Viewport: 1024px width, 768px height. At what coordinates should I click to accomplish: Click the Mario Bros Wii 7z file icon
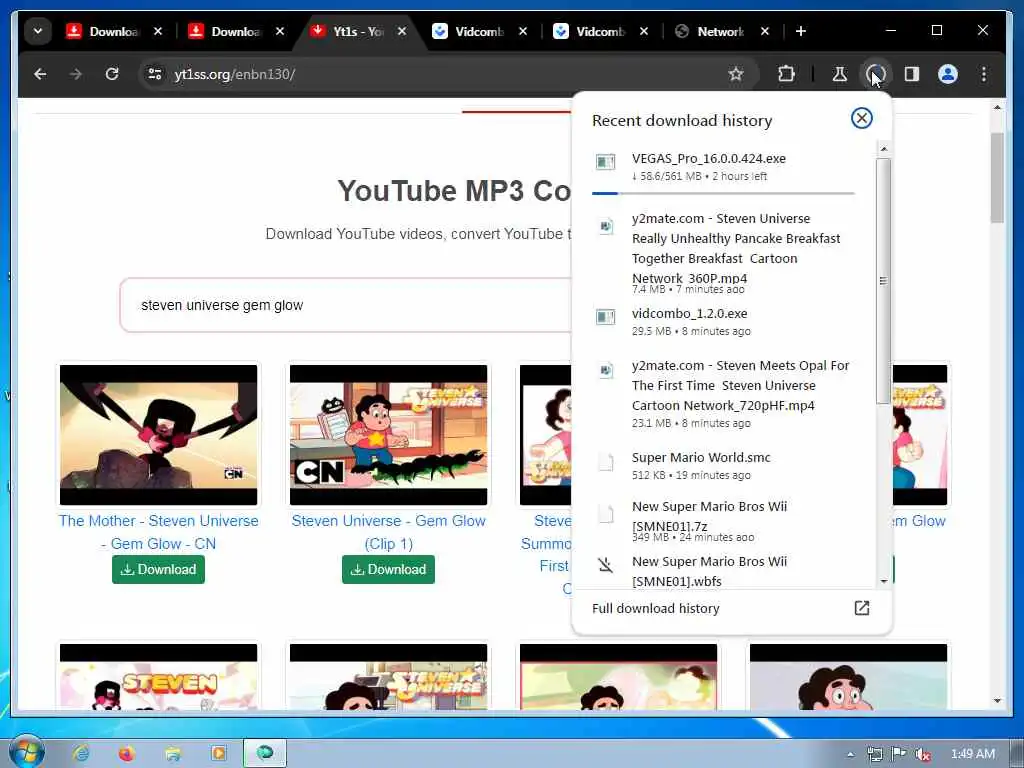tap(606, 515)
